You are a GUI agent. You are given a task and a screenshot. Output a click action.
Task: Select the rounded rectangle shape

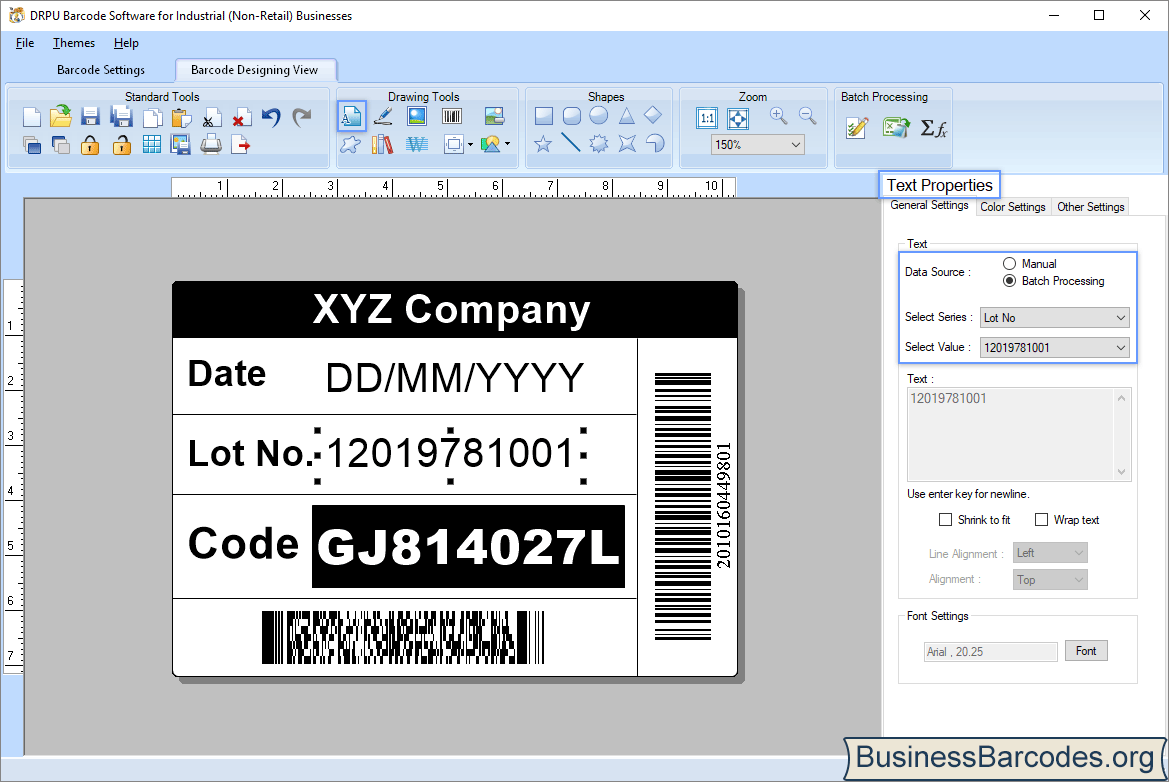click(572, 116)
